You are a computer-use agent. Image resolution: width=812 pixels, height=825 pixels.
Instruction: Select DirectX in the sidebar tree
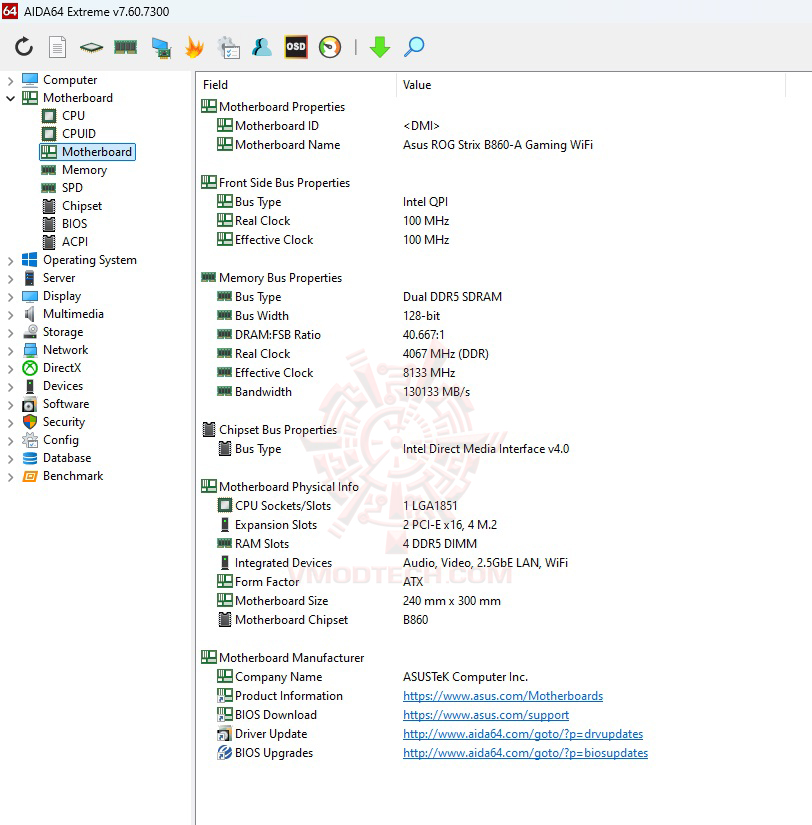[62, 368]
